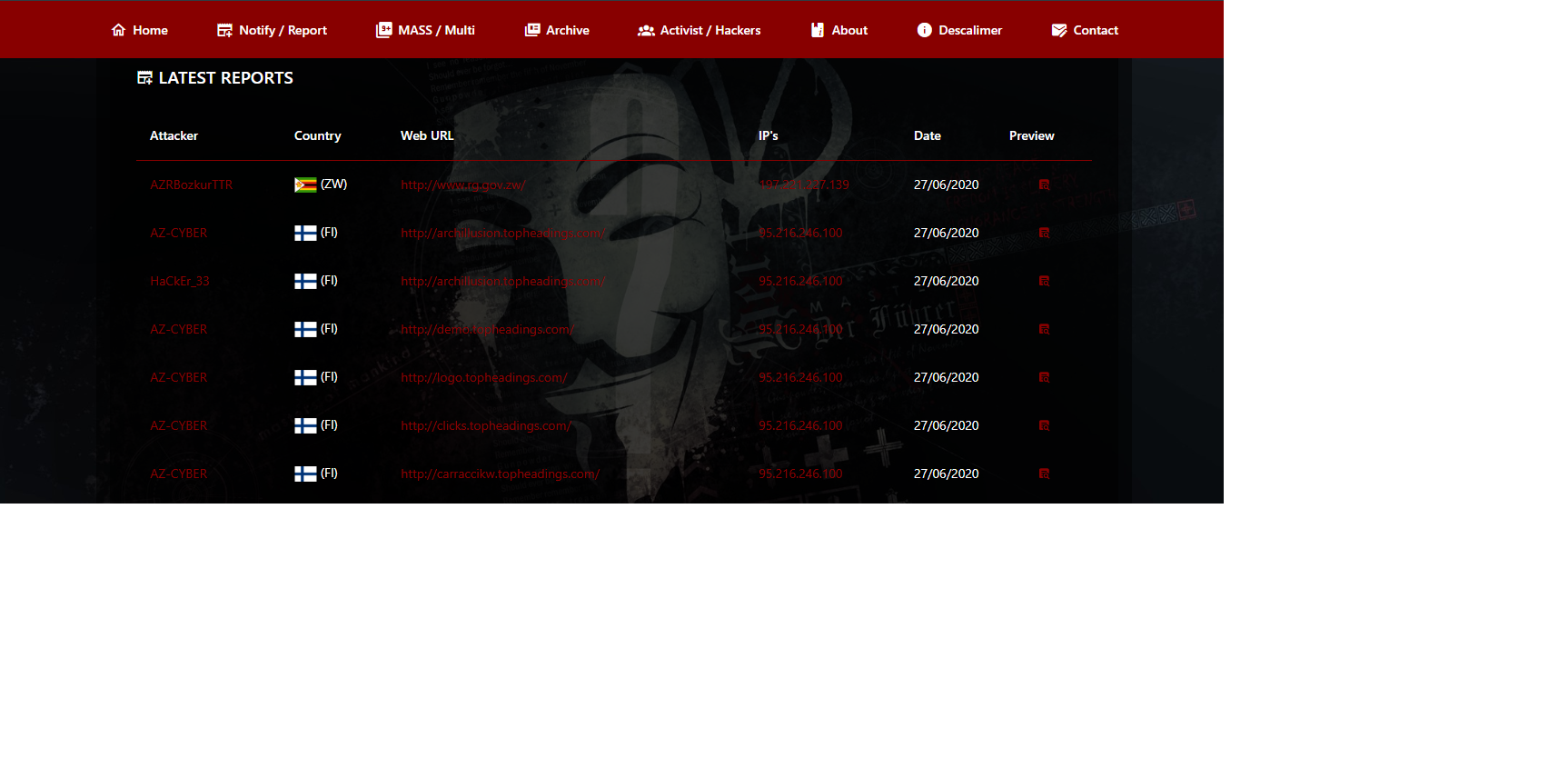The height and width of the screenshot is (758, 1568).
Task: Click Finland flag in AZ-CYBER archillusion row
Action: point(305,233)
